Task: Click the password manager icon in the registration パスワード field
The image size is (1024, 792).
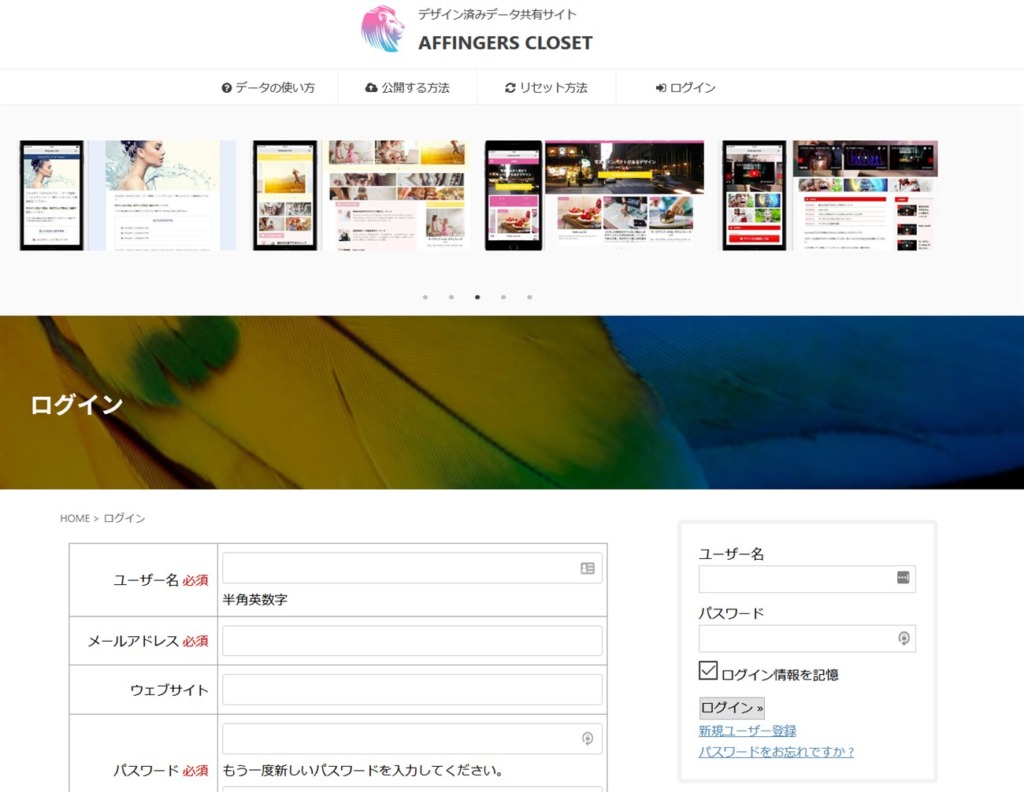Action: click(x=588, y=738)
